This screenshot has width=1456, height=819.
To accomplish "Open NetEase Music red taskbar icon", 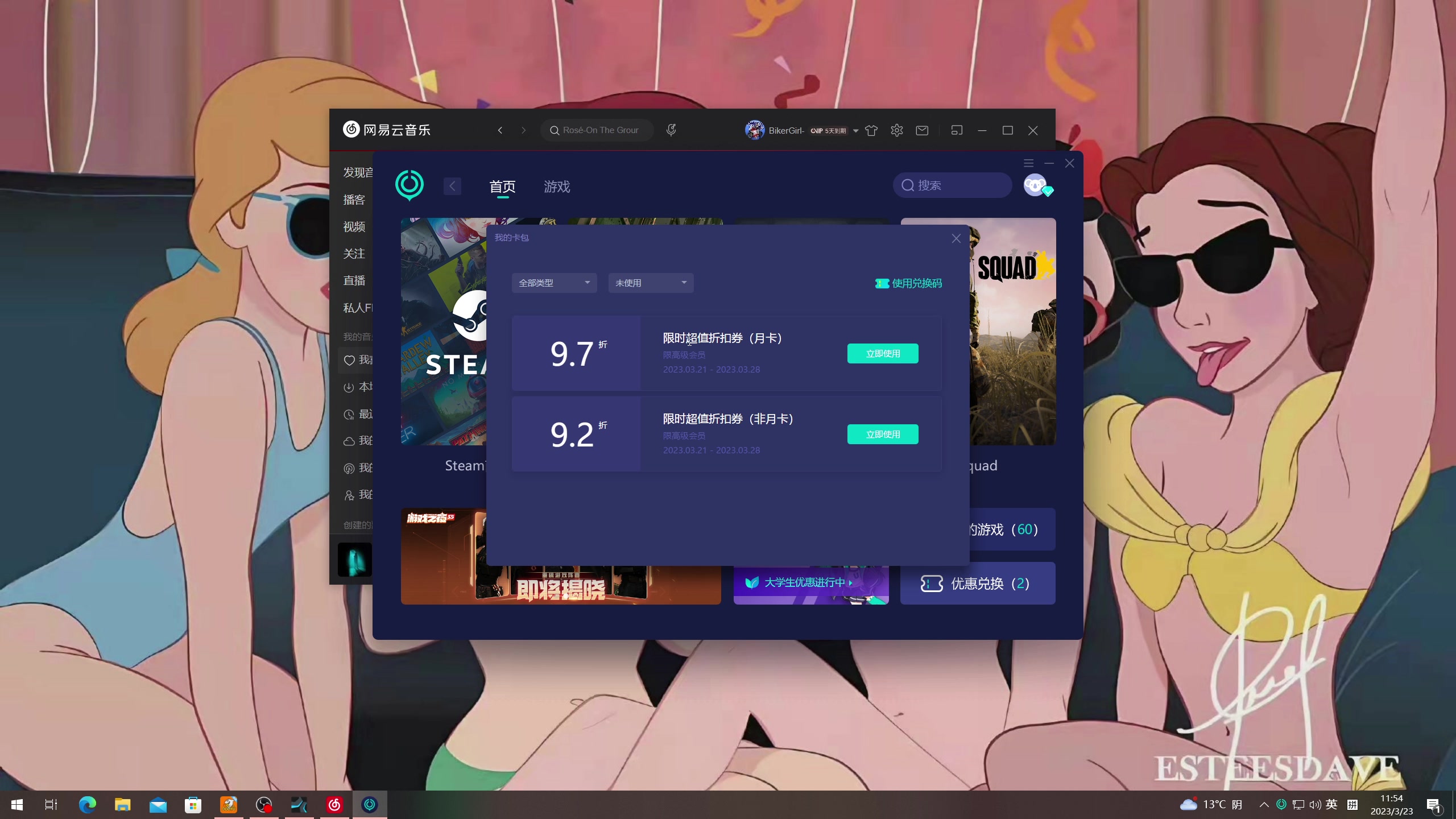I will (334, 805).
